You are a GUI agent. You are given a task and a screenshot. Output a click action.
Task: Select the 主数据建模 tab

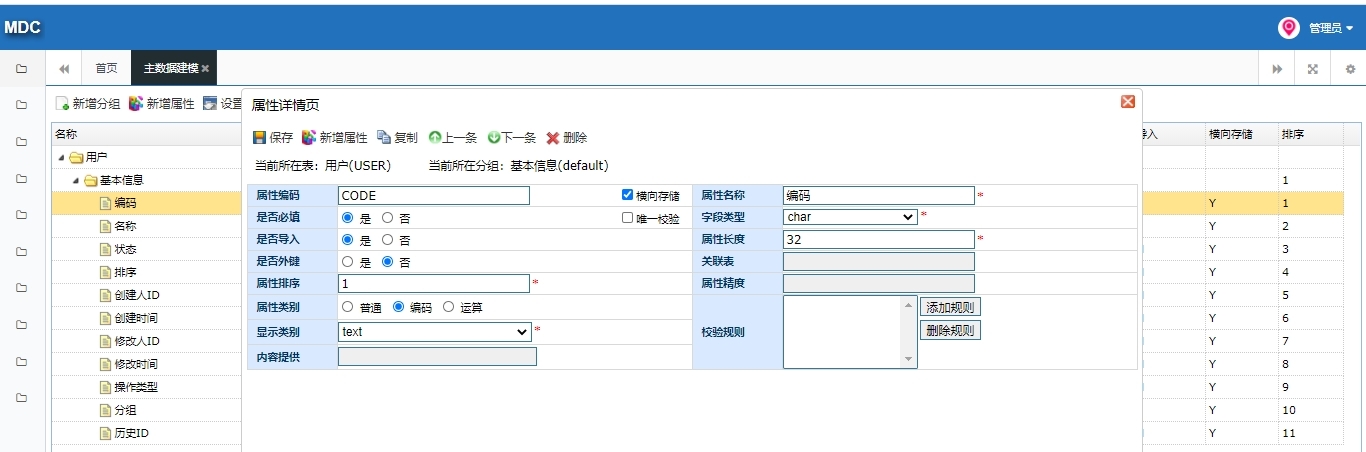(x=174, y=69)
